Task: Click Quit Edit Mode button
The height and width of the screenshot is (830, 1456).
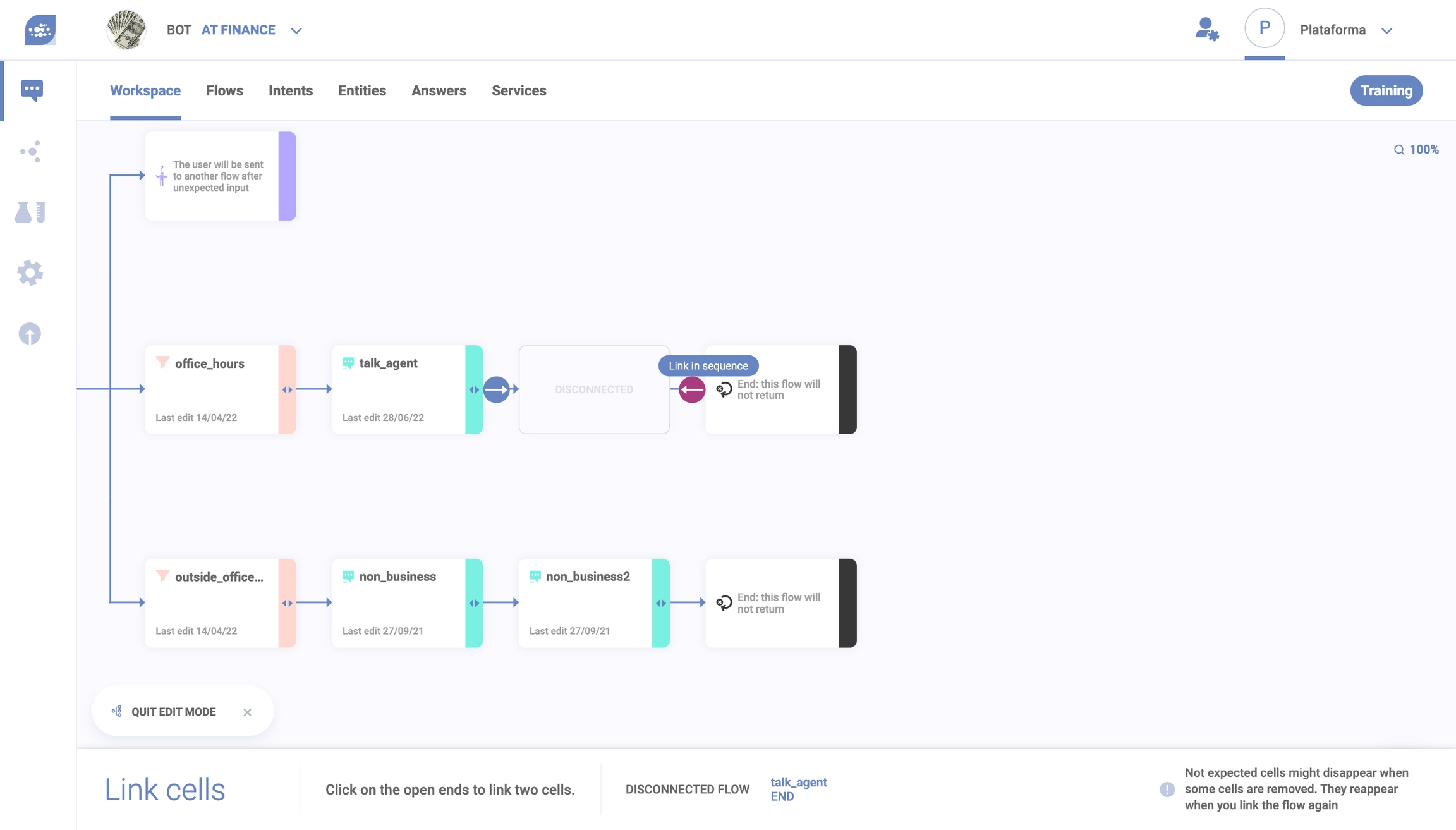Action: (173, 712)
